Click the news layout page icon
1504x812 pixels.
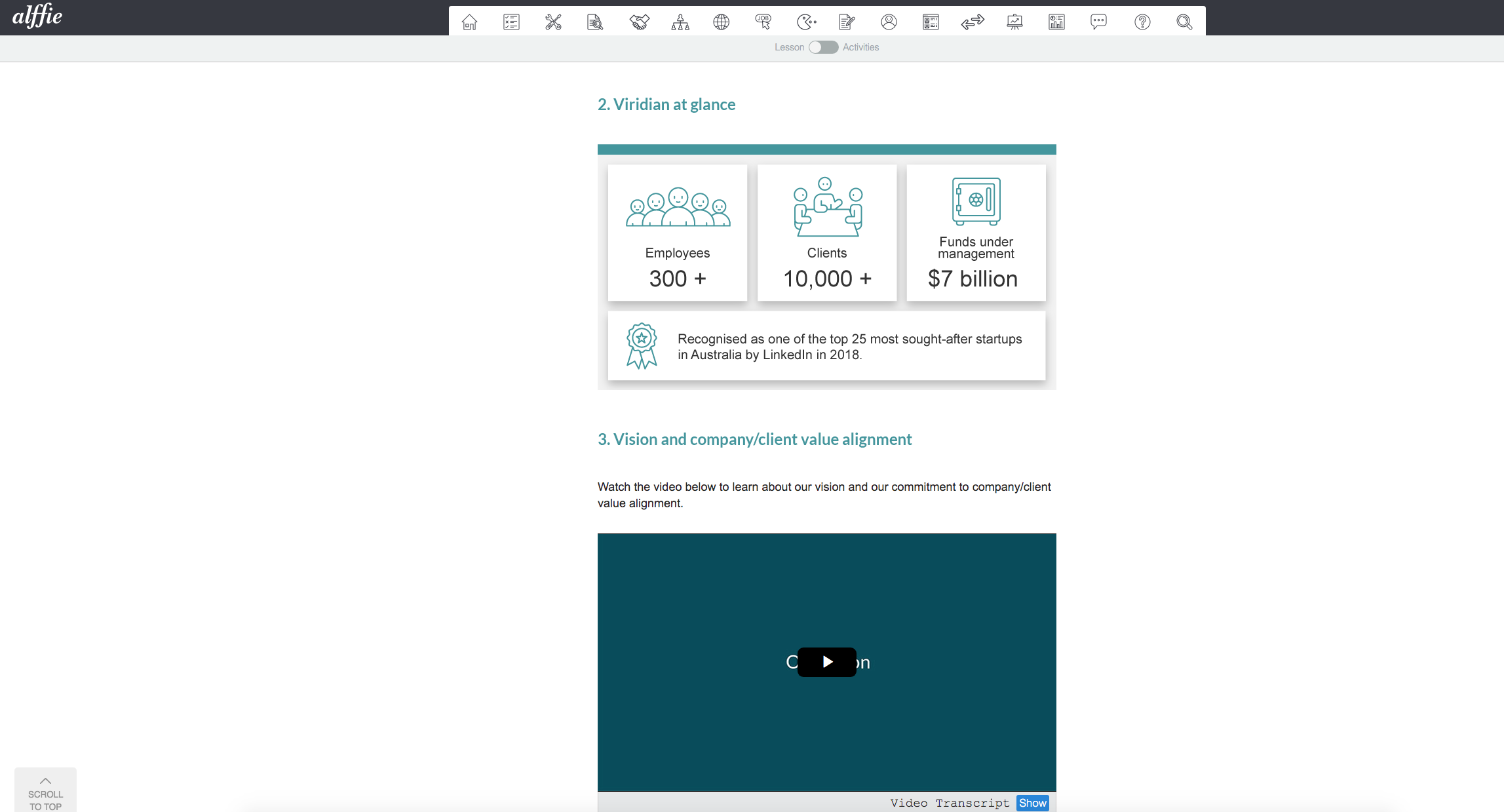click(931, 22)
